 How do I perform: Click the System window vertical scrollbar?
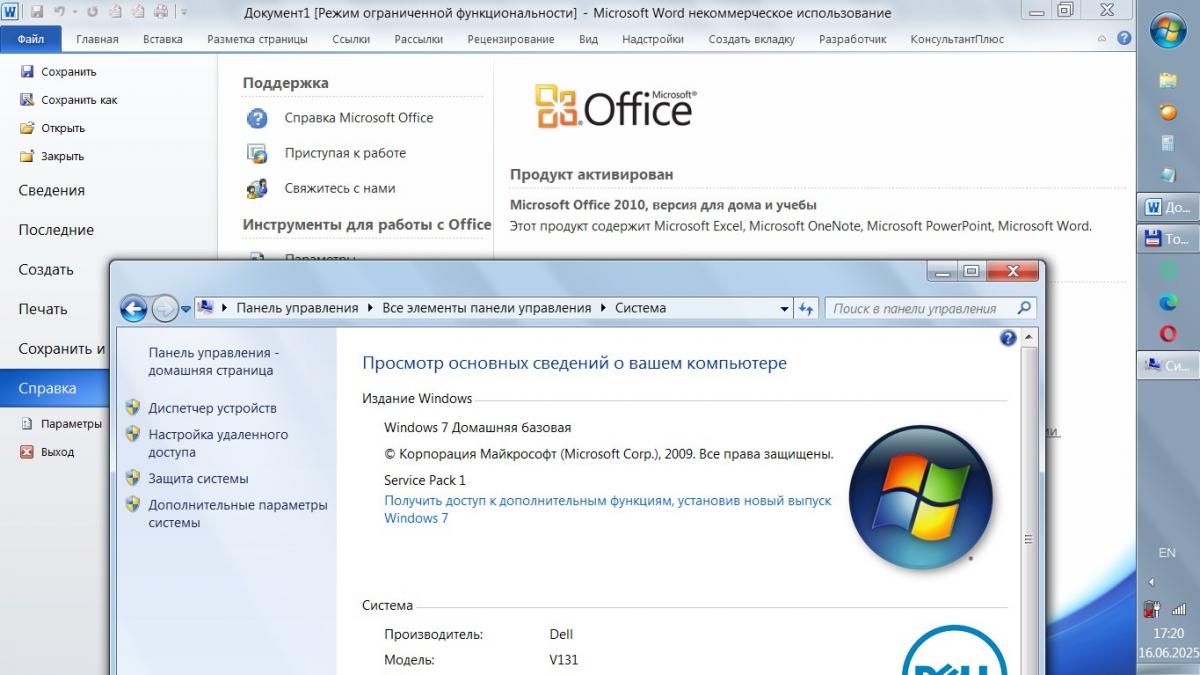(1027, 539)
